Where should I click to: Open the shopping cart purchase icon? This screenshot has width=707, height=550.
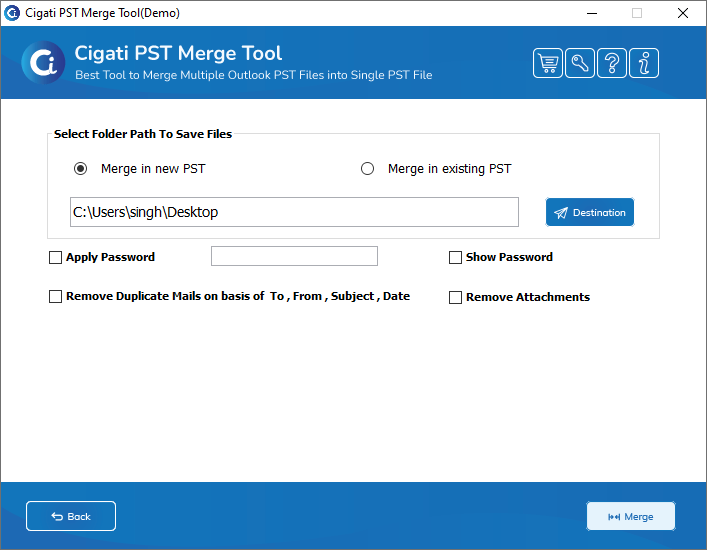548,63
